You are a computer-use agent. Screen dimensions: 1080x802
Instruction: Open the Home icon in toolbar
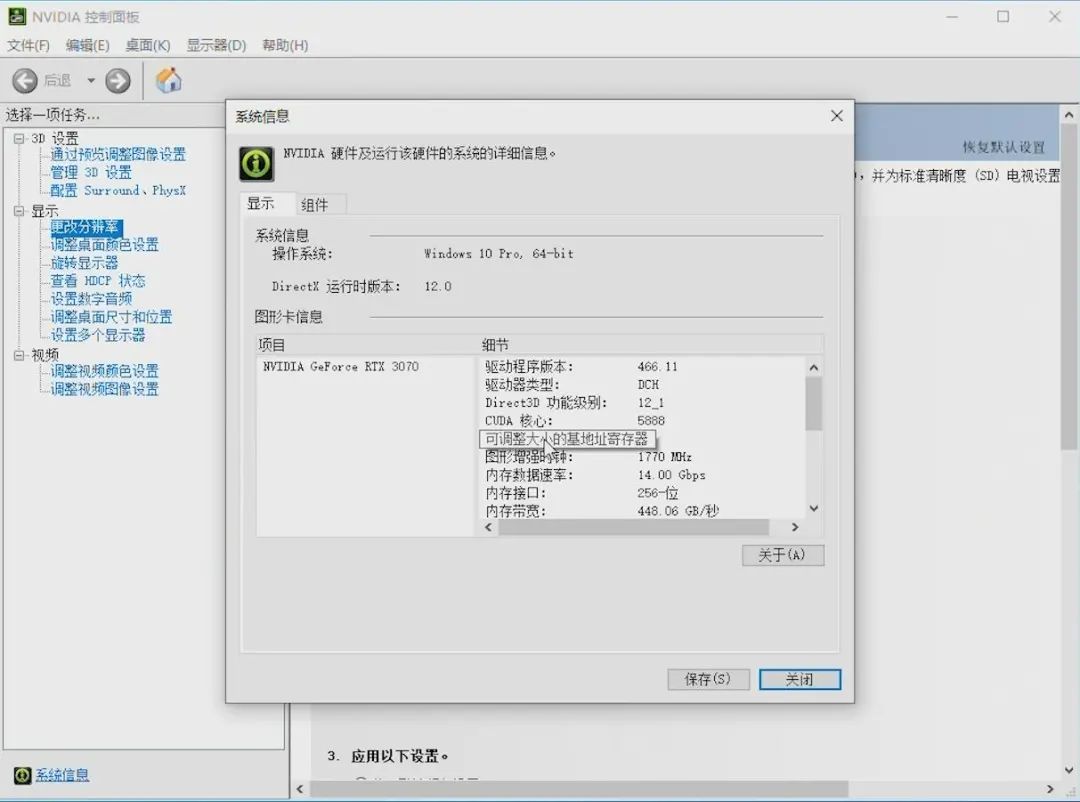tap(168, 80)
